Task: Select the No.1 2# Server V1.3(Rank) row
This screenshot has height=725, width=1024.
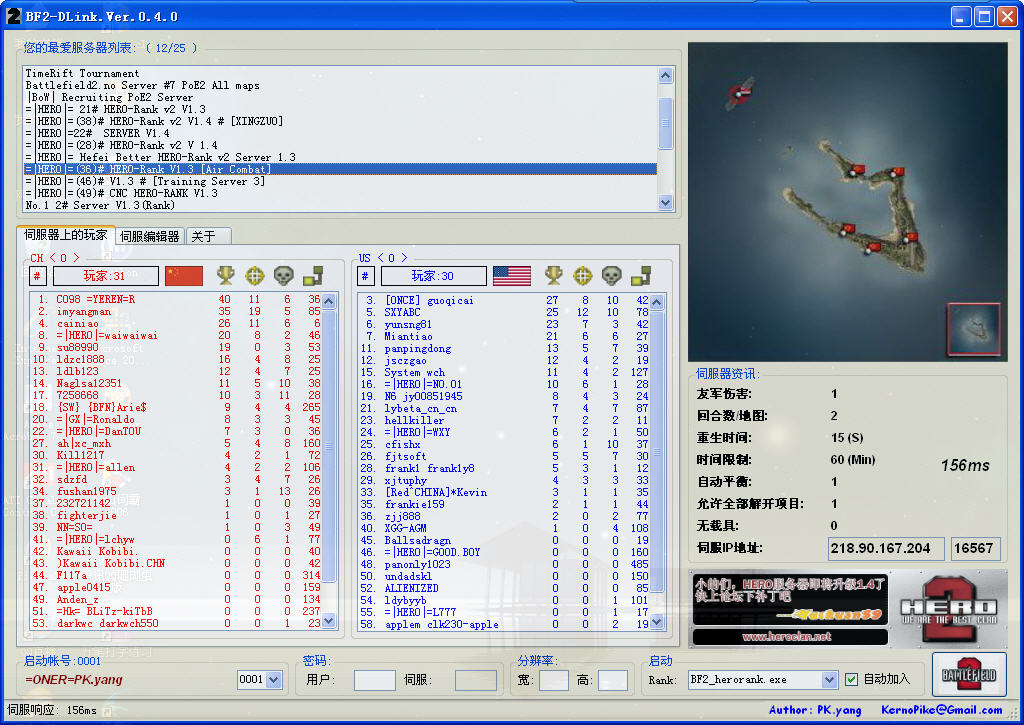Action: (340, 205)
